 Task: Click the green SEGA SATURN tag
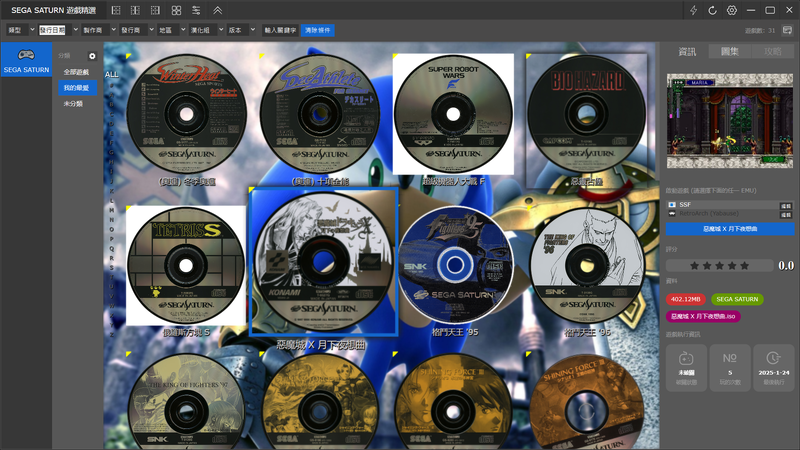[x=737, y=299]
